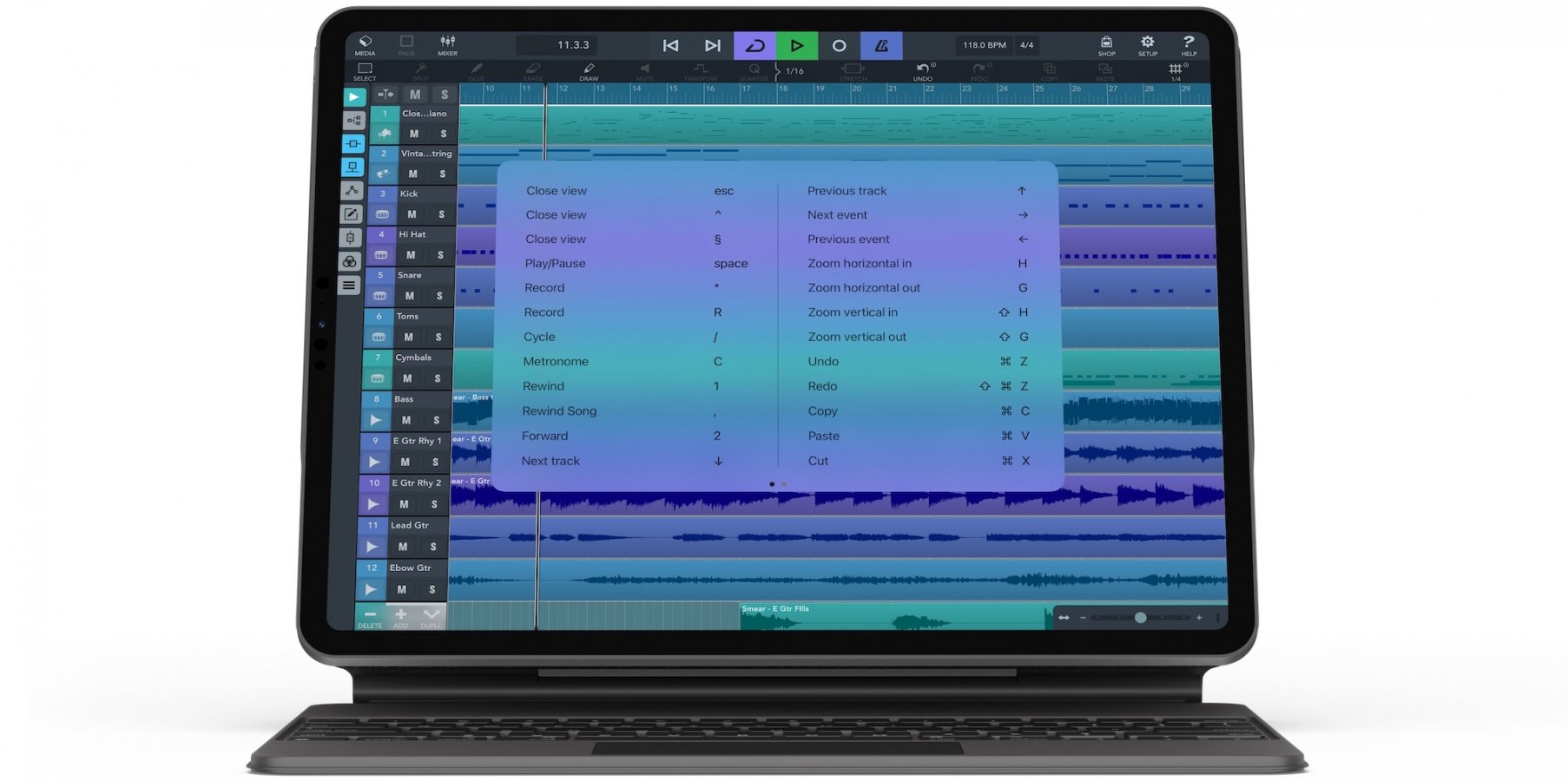The width and height of the screenshot is (1568, 781).
Task: Open the Media browser
Action: [x=365, y=43]
